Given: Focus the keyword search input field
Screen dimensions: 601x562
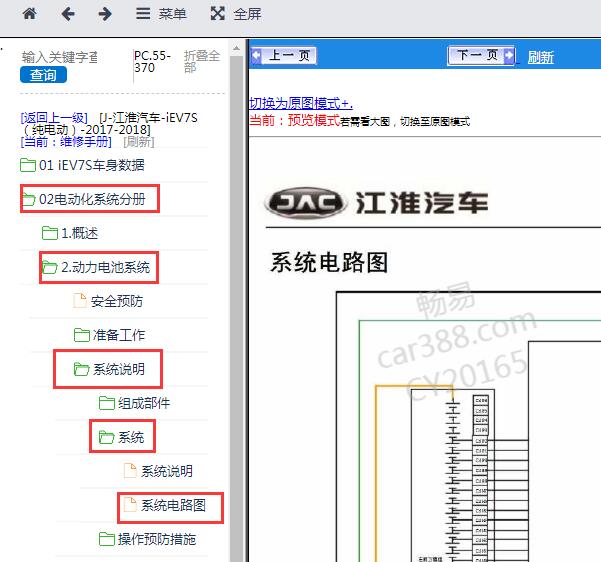Looking at the screenshot, I should pos(59,57).
